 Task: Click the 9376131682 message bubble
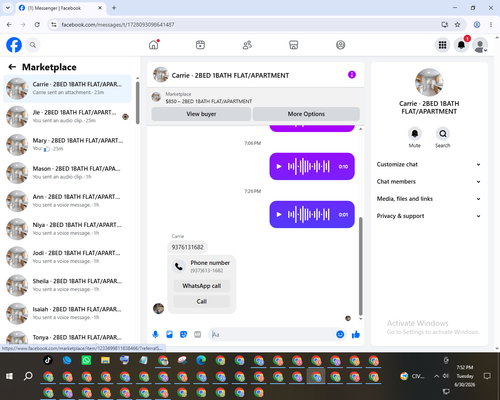click(x=187, y=247)
